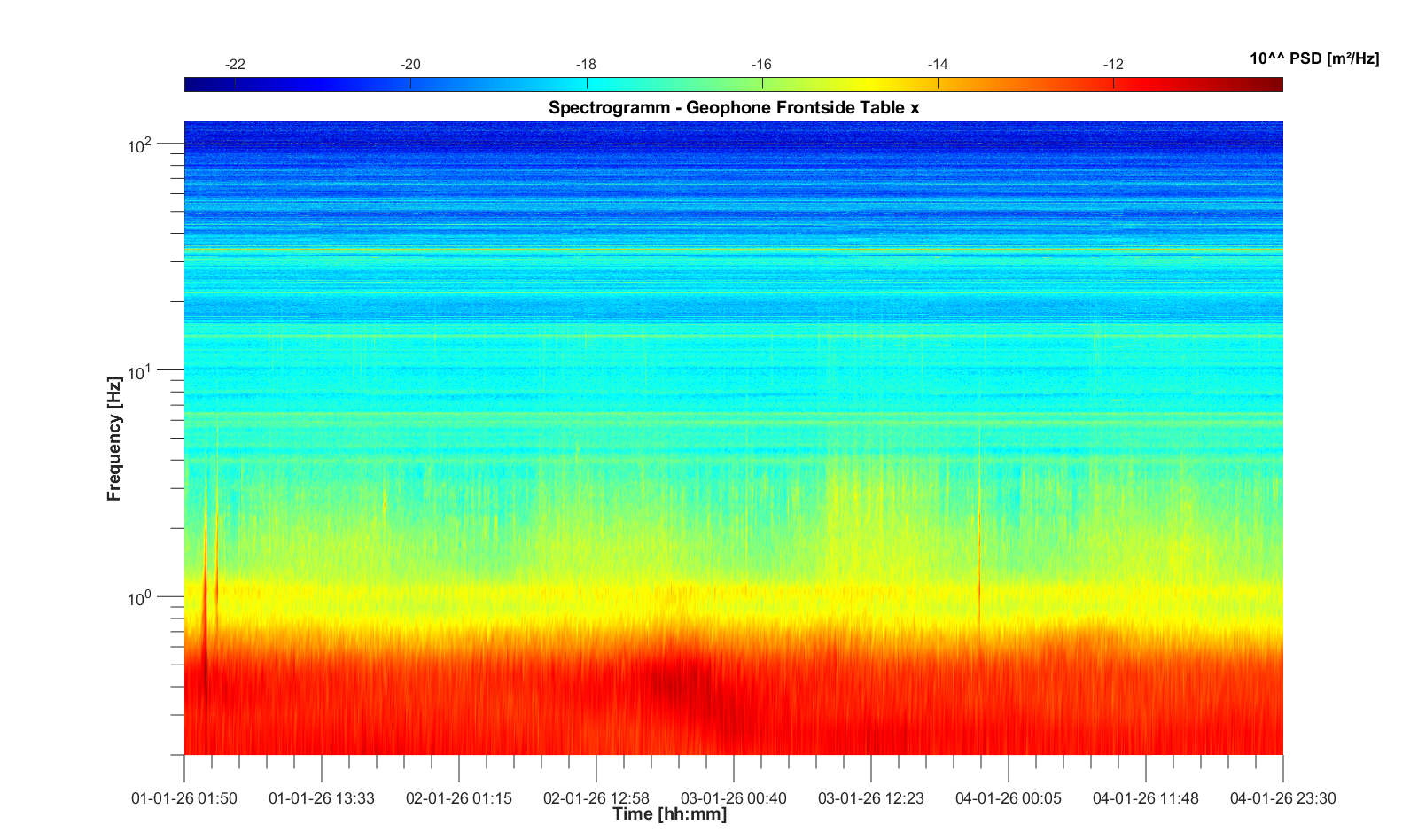Click the -18 colorbar tick label
1418x840 pixels.
click(x=586, y=65)
